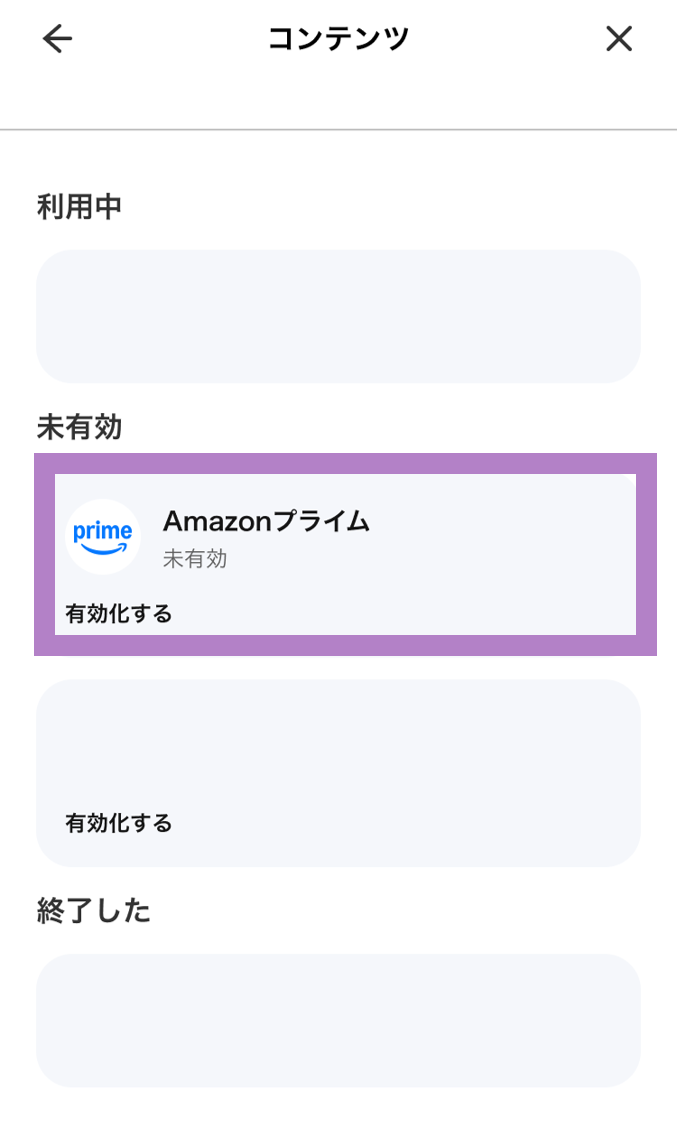Click the divider line below the header
This screenshot has height=1146, width=677.
(x=338, y=130)
